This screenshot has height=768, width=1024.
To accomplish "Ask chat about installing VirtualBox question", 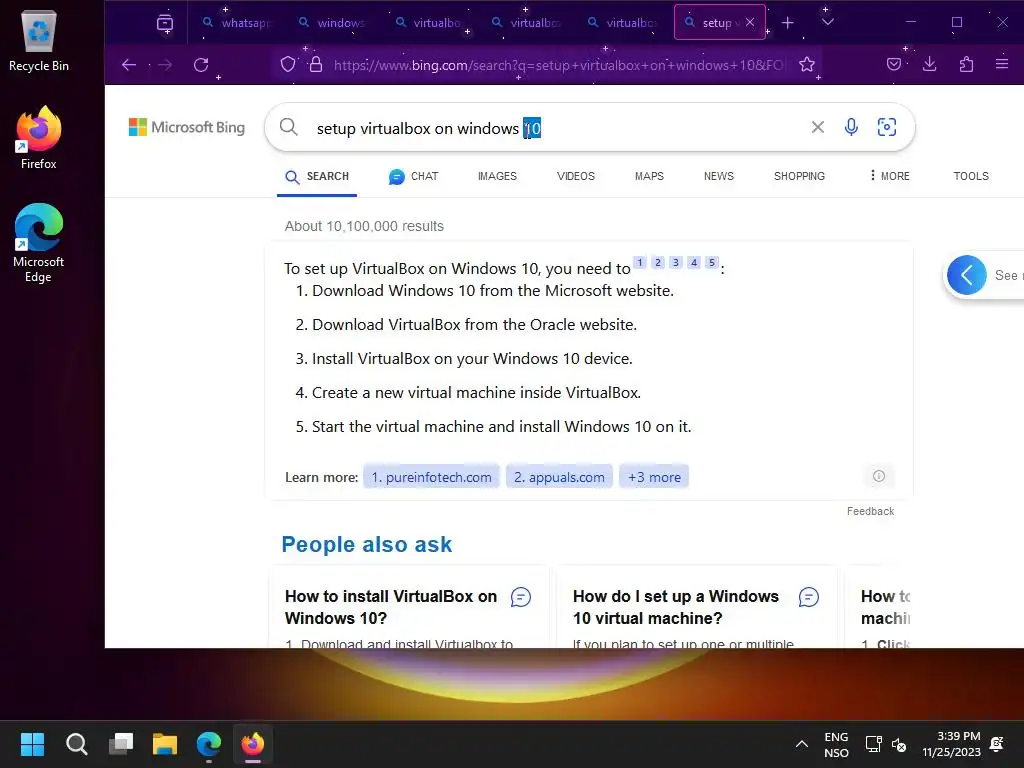I will [x=520, y=597].
